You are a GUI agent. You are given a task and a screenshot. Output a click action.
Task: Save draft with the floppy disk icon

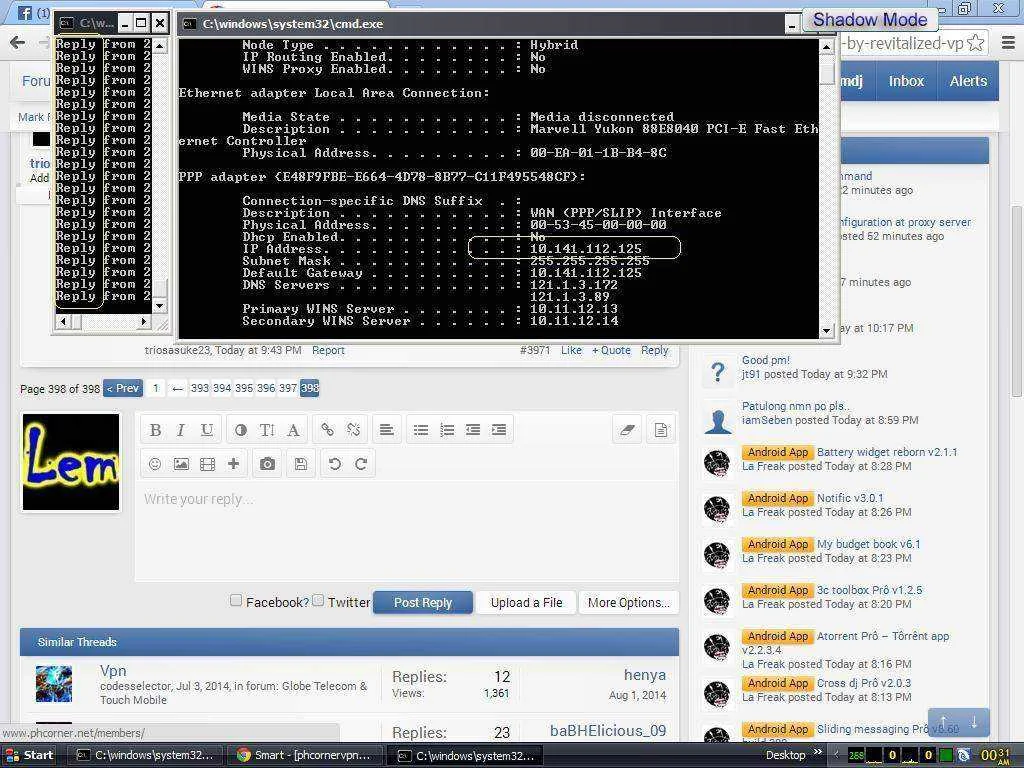click(301, 464)
